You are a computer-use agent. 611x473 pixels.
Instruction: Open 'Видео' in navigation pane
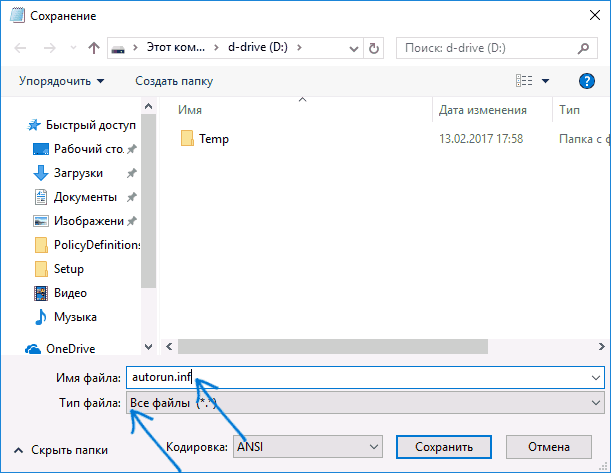70,293
